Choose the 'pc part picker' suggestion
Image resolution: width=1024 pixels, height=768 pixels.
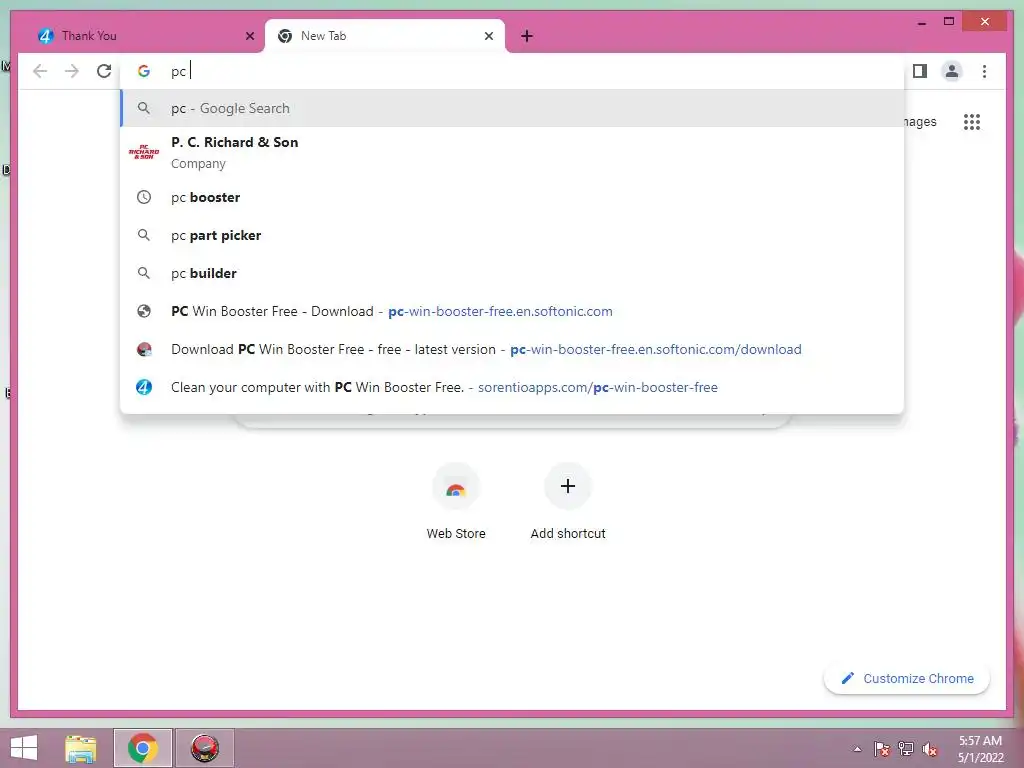point(512,235)
